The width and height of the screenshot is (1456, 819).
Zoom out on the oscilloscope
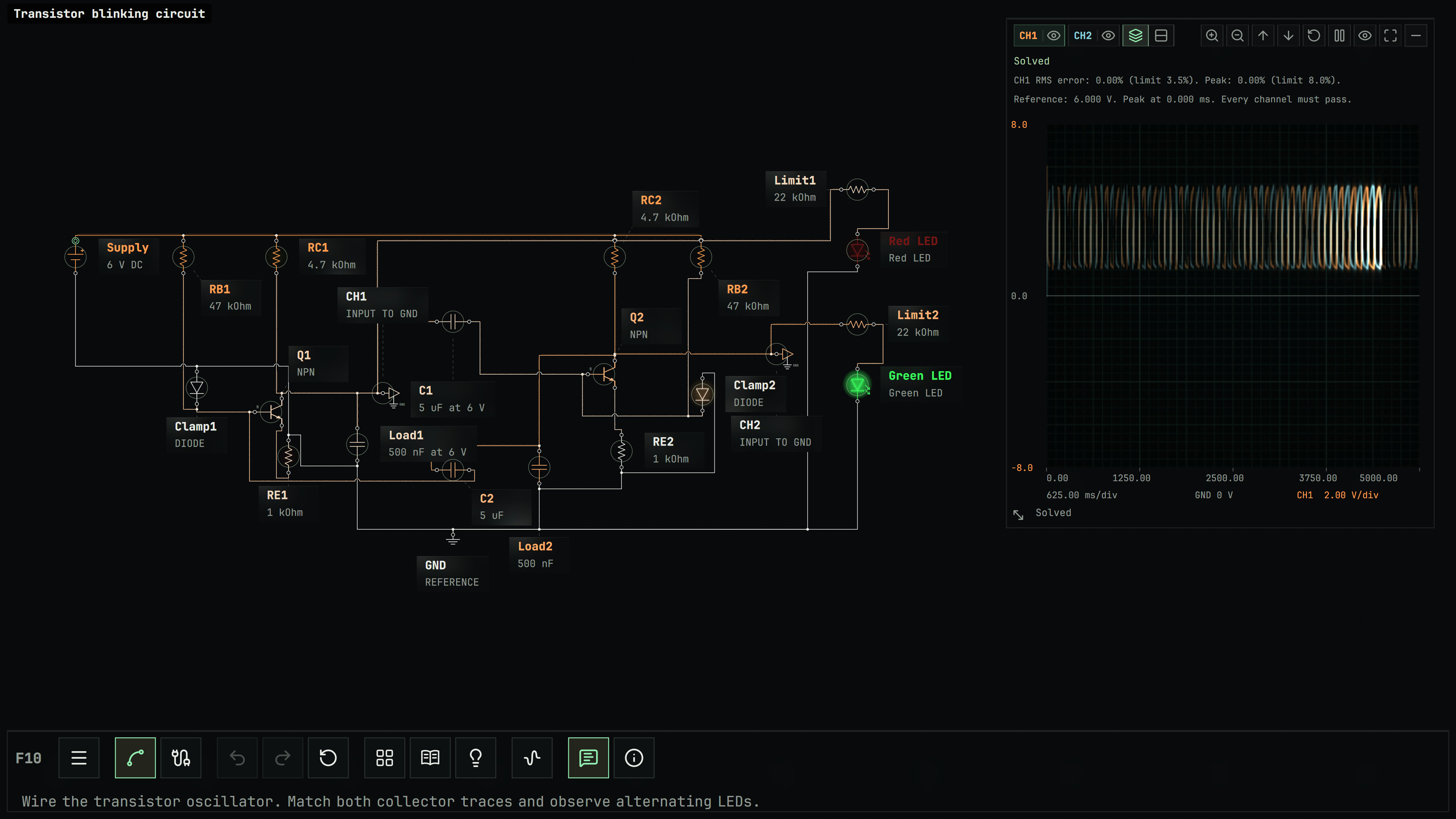[1237, 36]
